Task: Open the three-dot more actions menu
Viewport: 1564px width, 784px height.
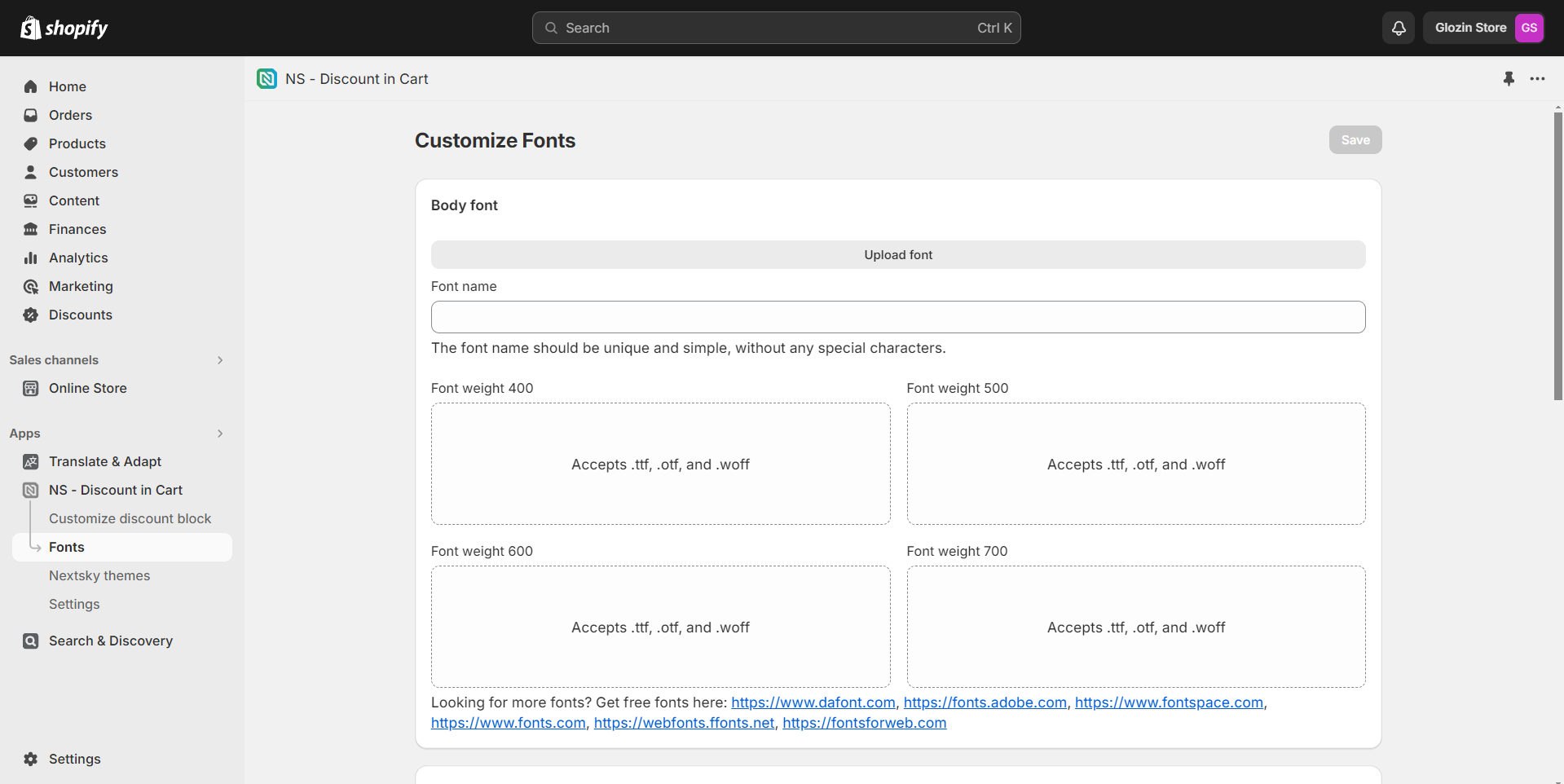Action: pyautogui.click(x=1537, y=78)
